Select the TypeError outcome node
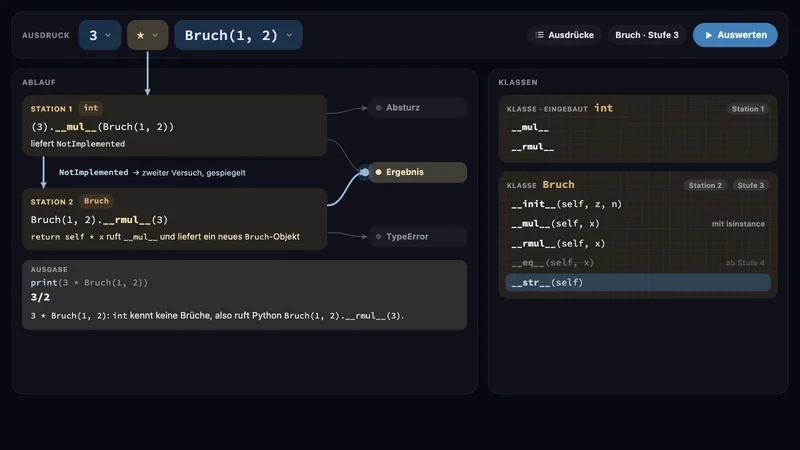 click(x=417, y=237)
